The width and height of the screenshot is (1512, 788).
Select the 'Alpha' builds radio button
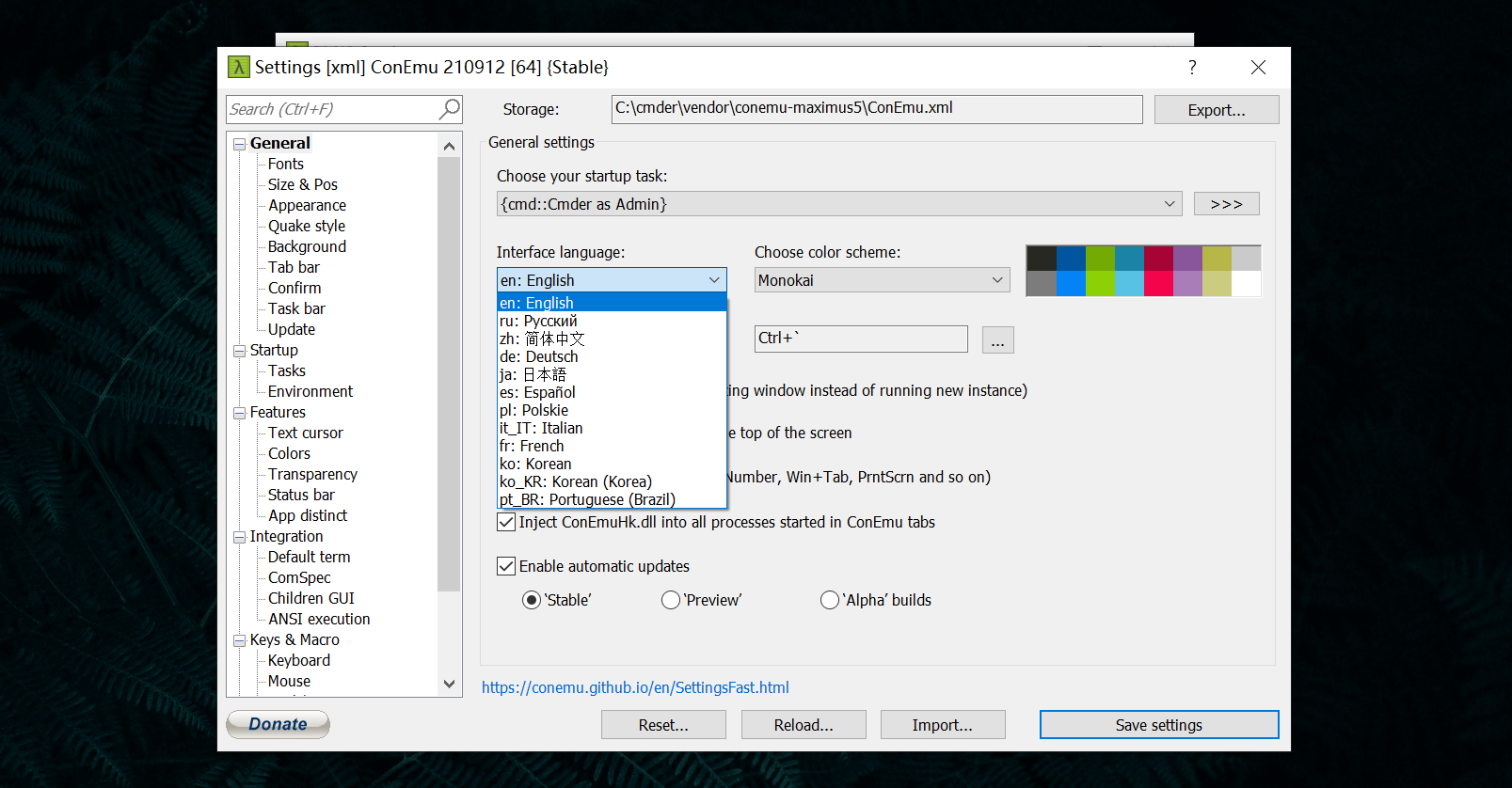830,600
